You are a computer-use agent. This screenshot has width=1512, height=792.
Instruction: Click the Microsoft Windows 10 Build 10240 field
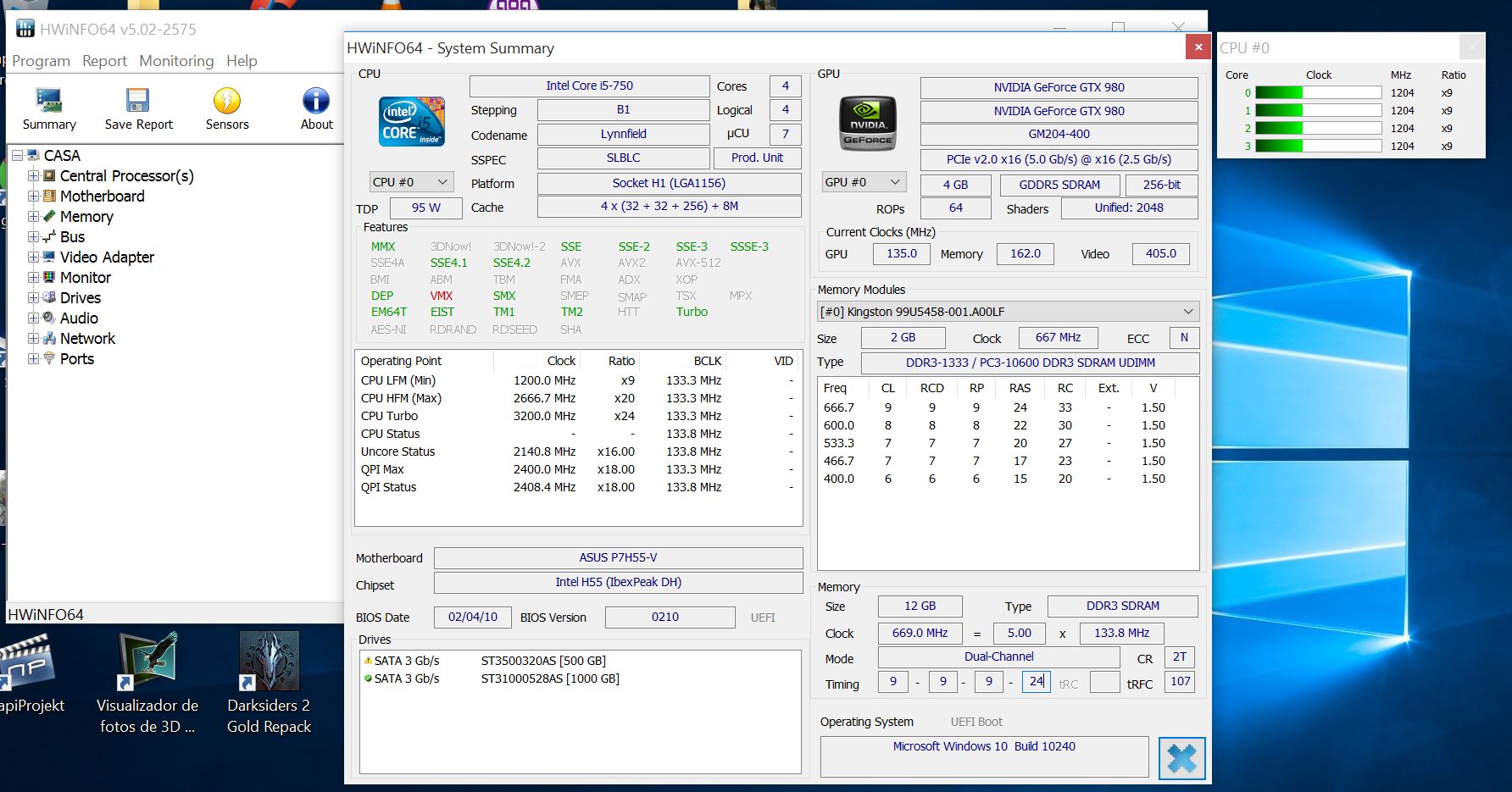(984, 756)
